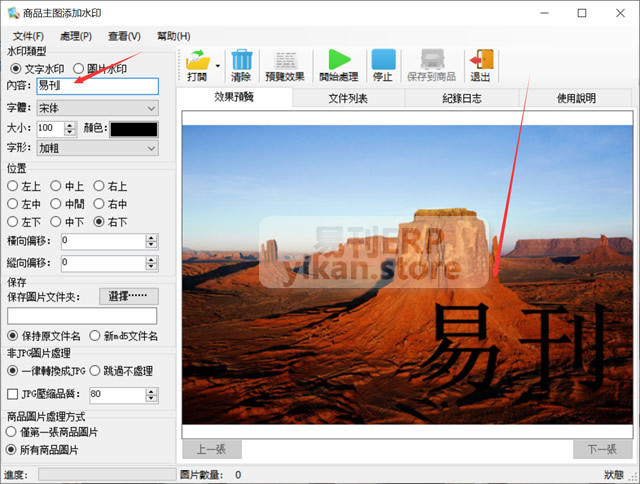The height and width of the screenshot is (484, 640).
Task: Click the 退出 exit door icon
Action: coord(481,59)
